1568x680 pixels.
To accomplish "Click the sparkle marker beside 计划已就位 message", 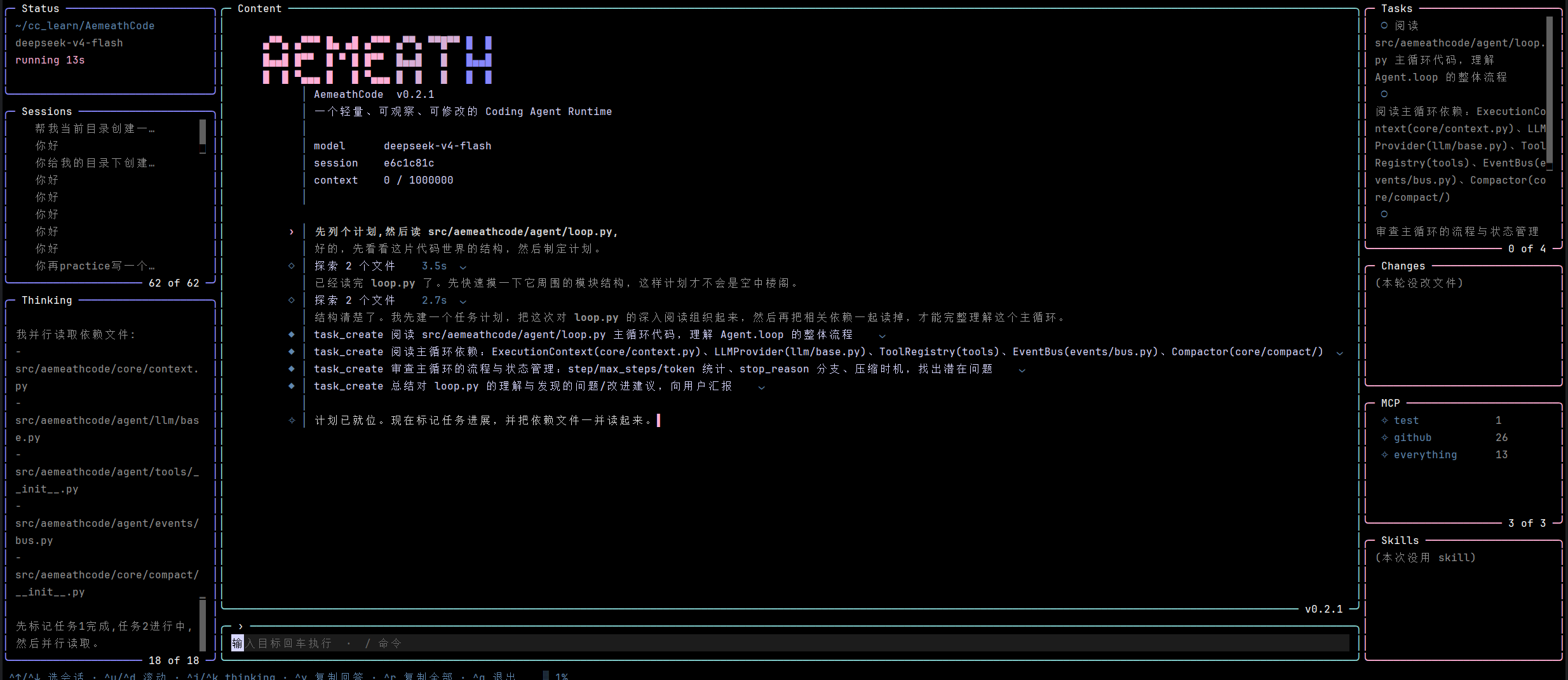I will (x=292, y=421).
